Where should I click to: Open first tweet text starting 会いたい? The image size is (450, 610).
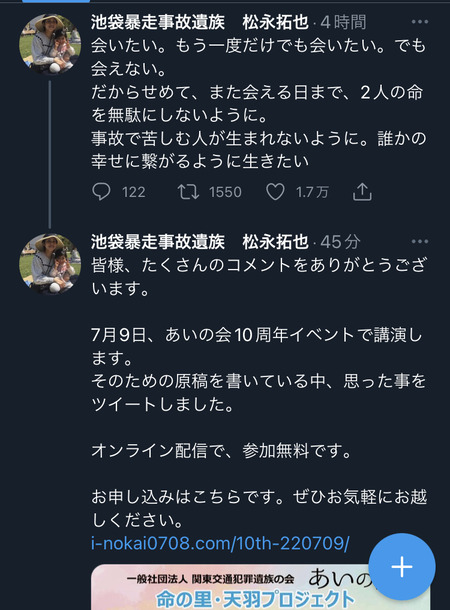pos(259,103)
